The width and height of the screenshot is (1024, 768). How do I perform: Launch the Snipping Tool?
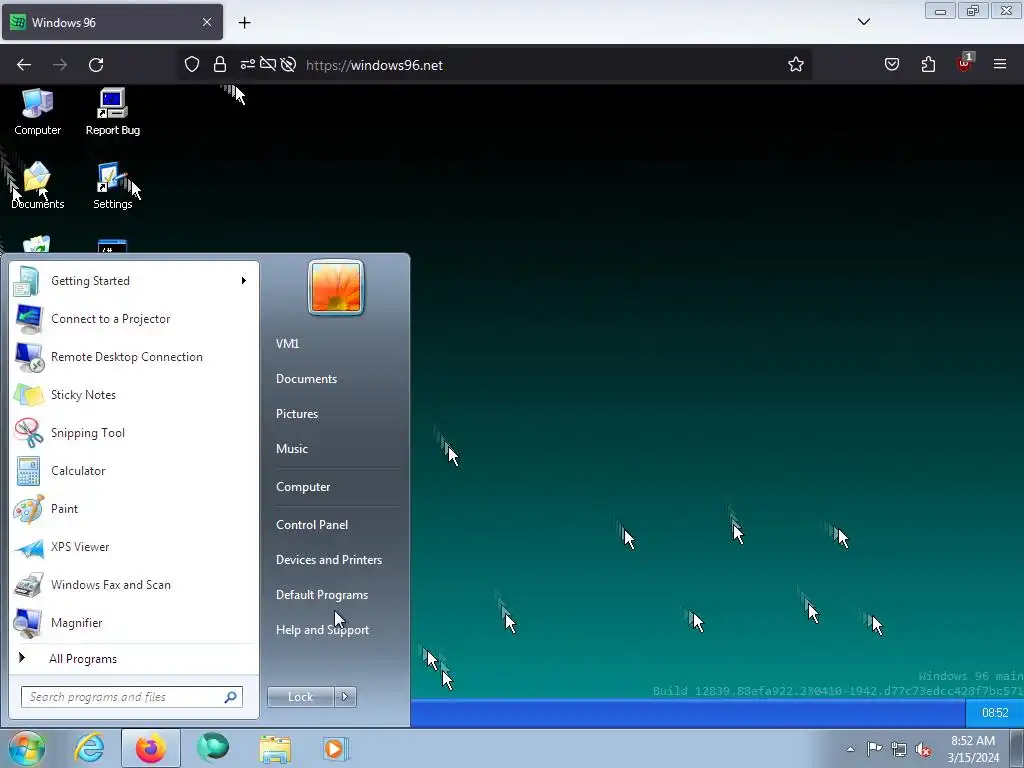click(133, 432)
